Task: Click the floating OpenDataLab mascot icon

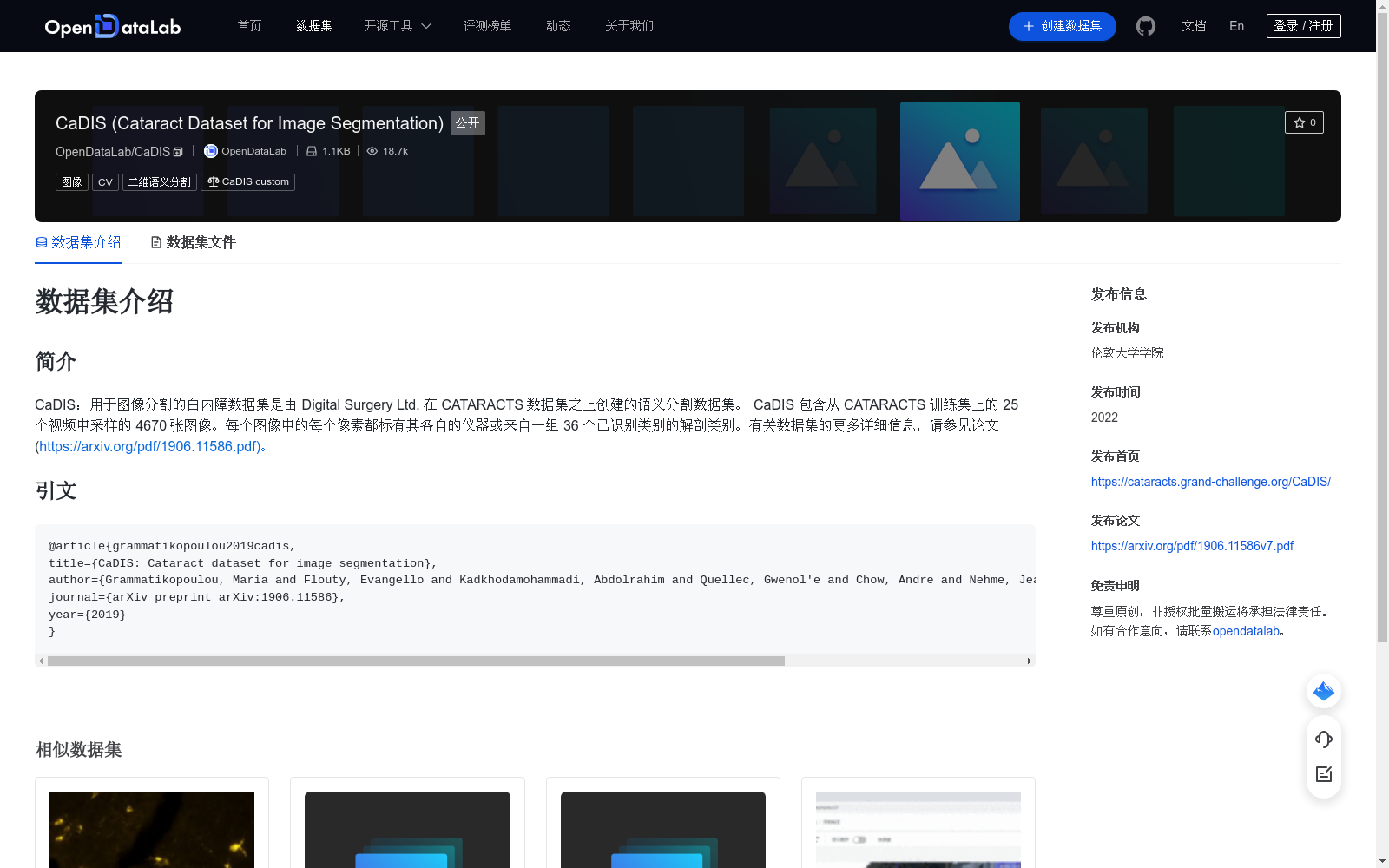Action: coord(1323,691)
